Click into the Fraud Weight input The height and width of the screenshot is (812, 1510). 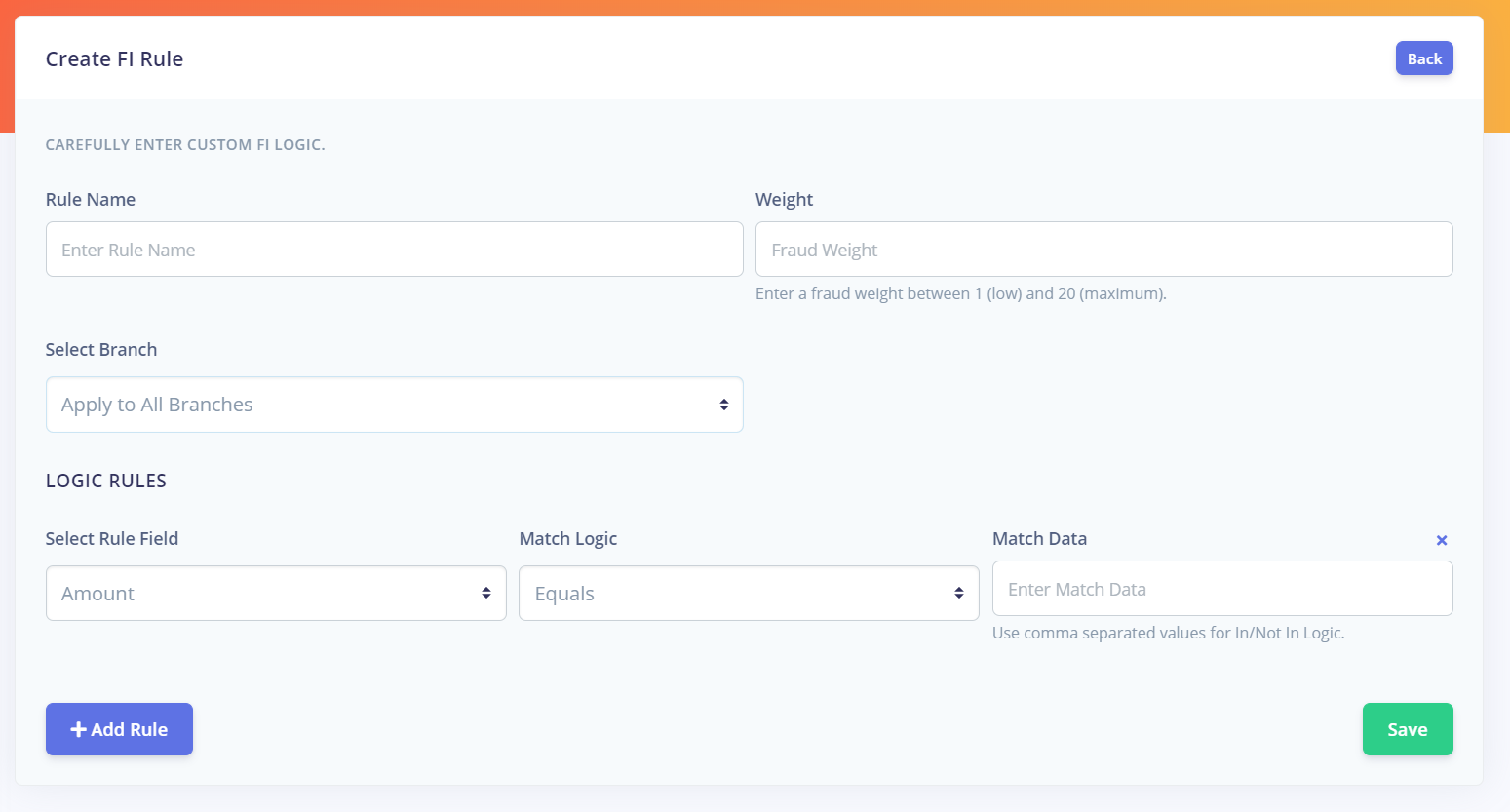tap(1103, 250)
